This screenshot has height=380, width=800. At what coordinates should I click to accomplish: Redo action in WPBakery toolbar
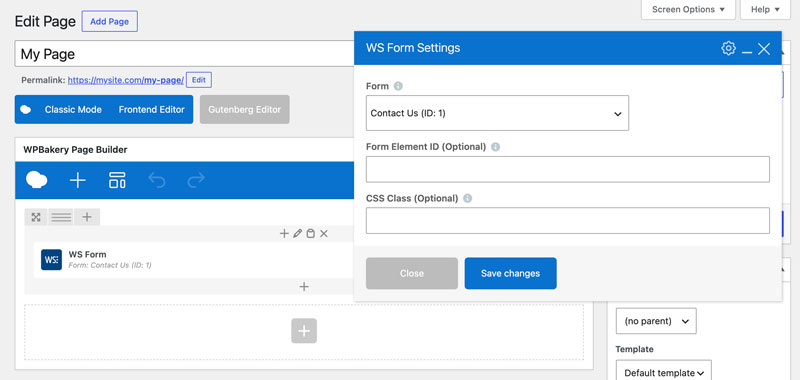(196, 180)
